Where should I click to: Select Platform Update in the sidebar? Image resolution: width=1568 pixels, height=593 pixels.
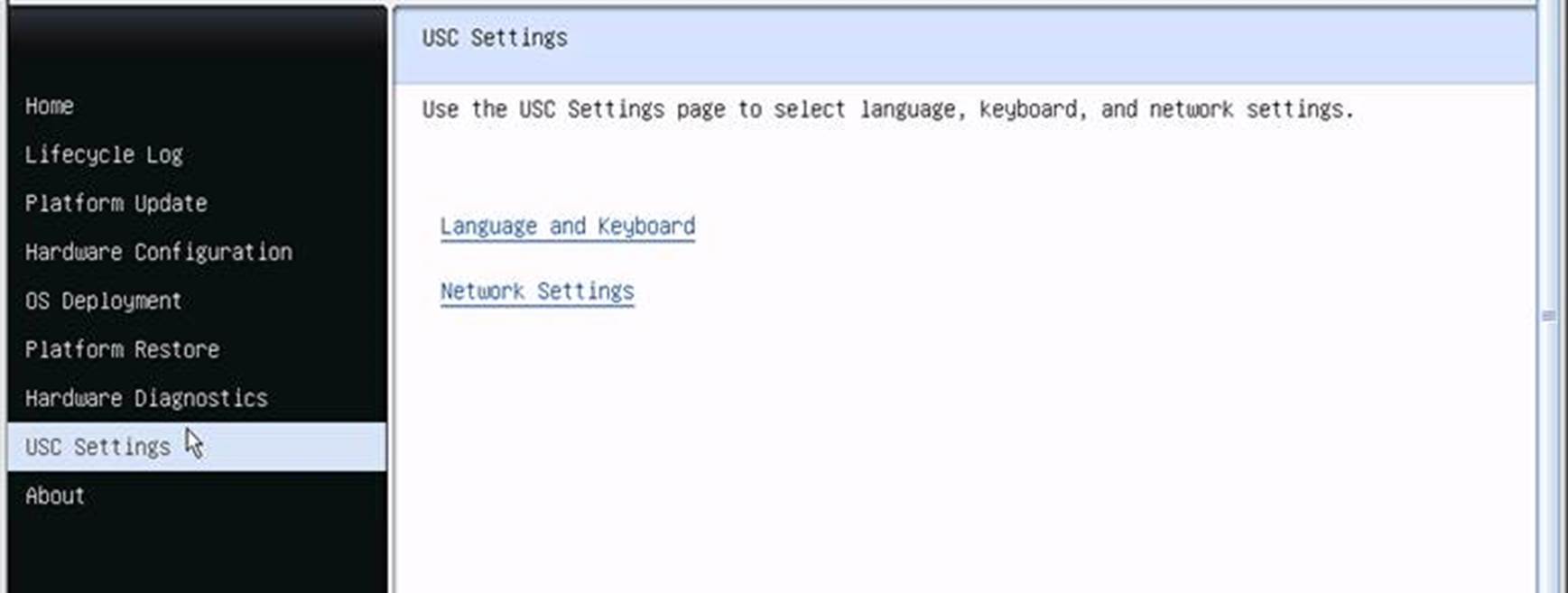(x=116, y=204)
